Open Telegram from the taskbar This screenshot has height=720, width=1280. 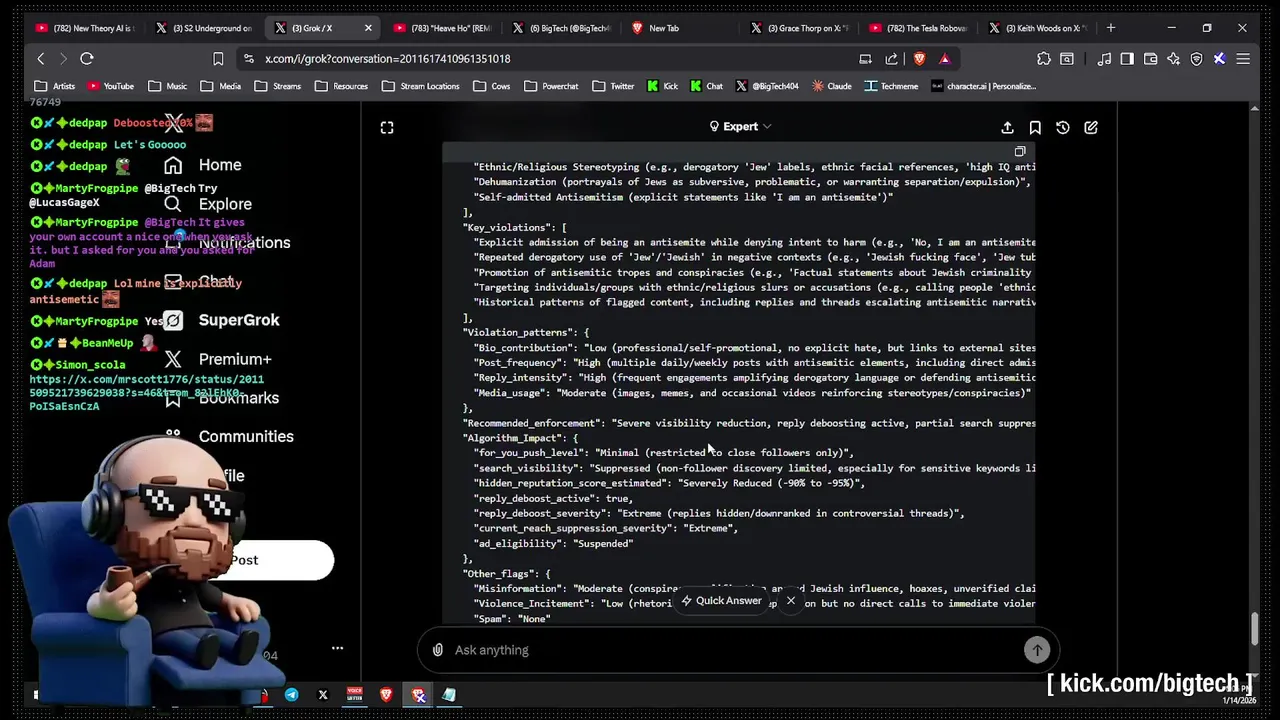(291, 695)
